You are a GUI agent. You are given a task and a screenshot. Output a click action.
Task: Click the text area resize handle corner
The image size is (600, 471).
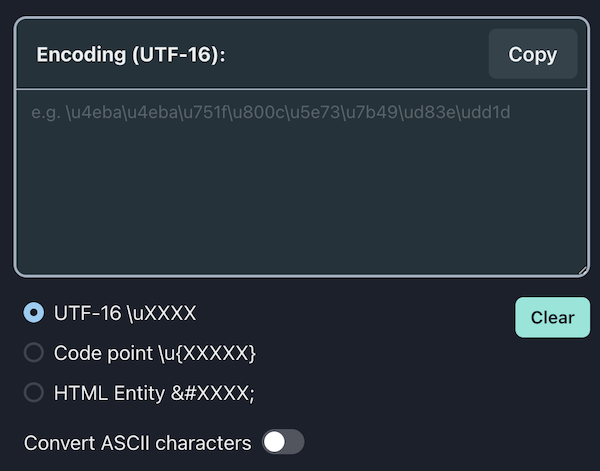click(582, 271)
